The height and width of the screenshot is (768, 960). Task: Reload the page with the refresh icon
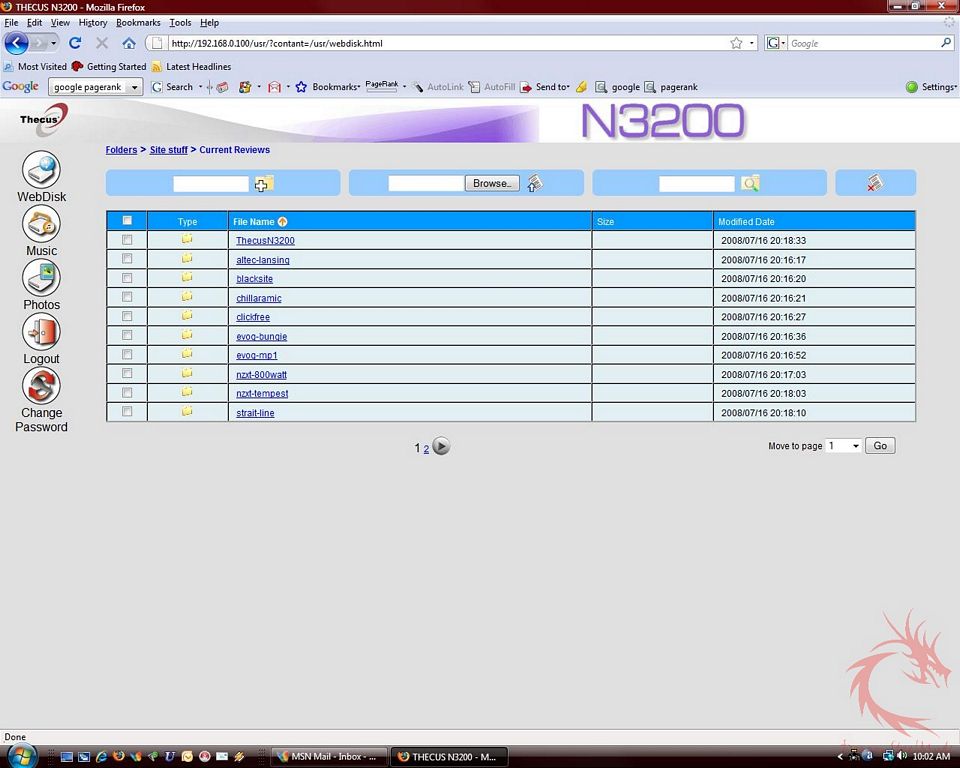[75, 43]
